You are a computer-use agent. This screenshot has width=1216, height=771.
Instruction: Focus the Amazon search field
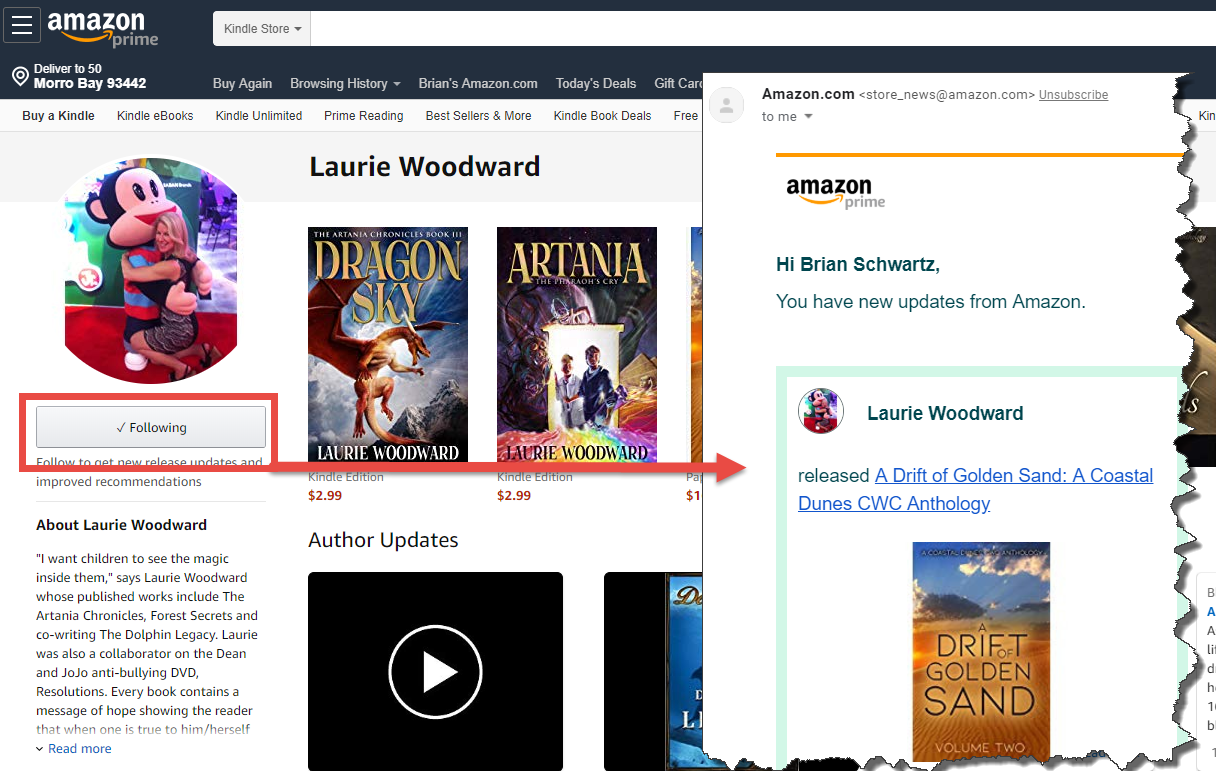[763, 29]
